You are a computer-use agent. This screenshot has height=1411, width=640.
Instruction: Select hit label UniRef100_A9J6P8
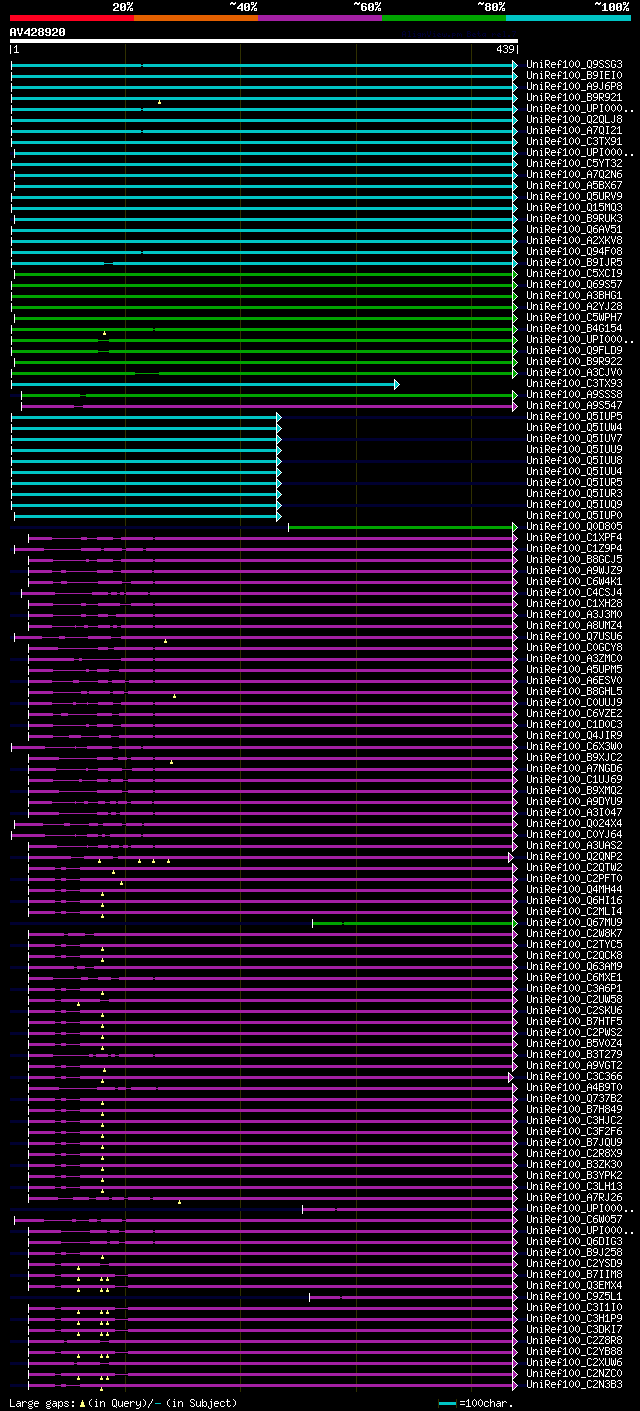(574, 87)
